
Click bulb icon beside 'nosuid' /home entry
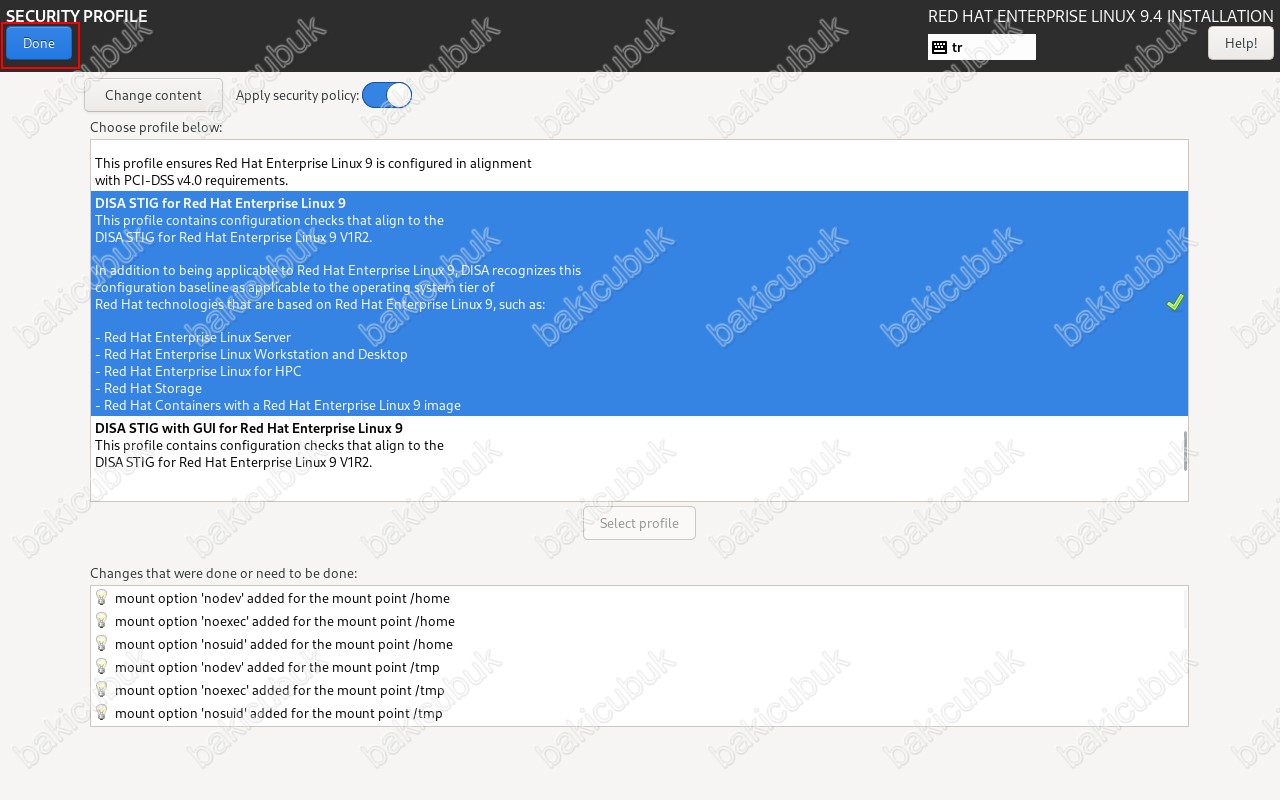[x=101, y=643]
